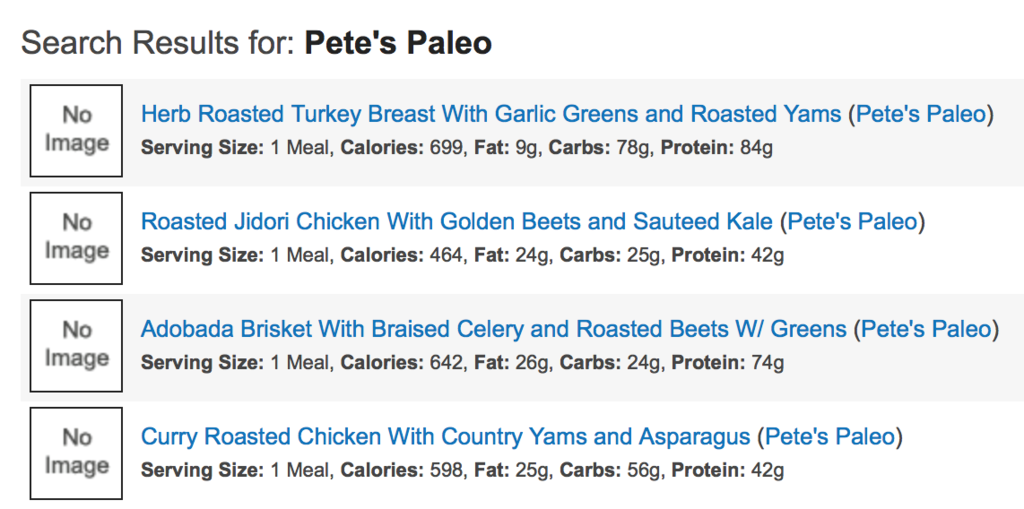Click Pete's Paleo brand link beside Curry Chicken
Image resolution: width=1024 pixels, height=509 pixels.
coord(829,437)
